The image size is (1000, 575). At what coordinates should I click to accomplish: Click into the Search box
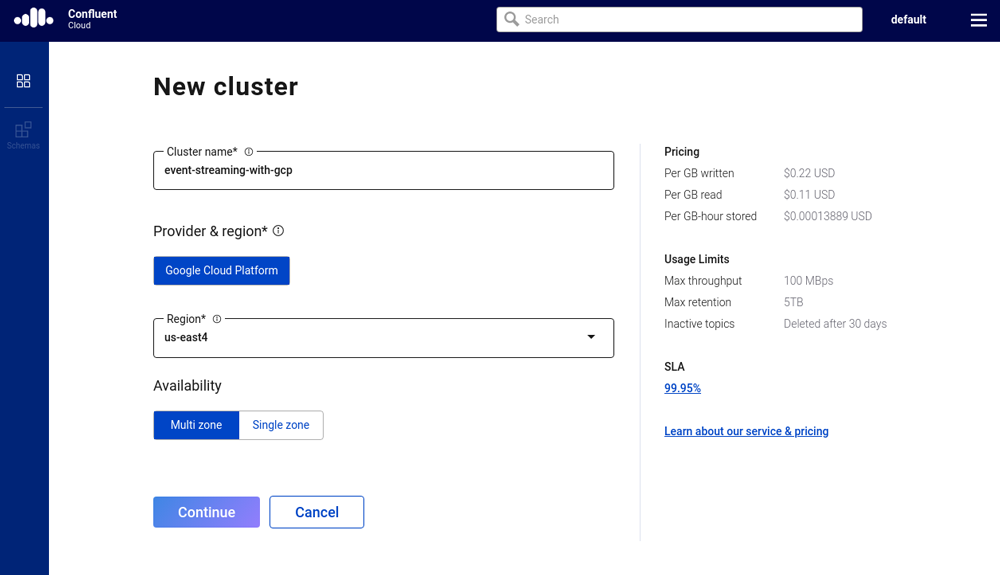[x=679, y=20]
